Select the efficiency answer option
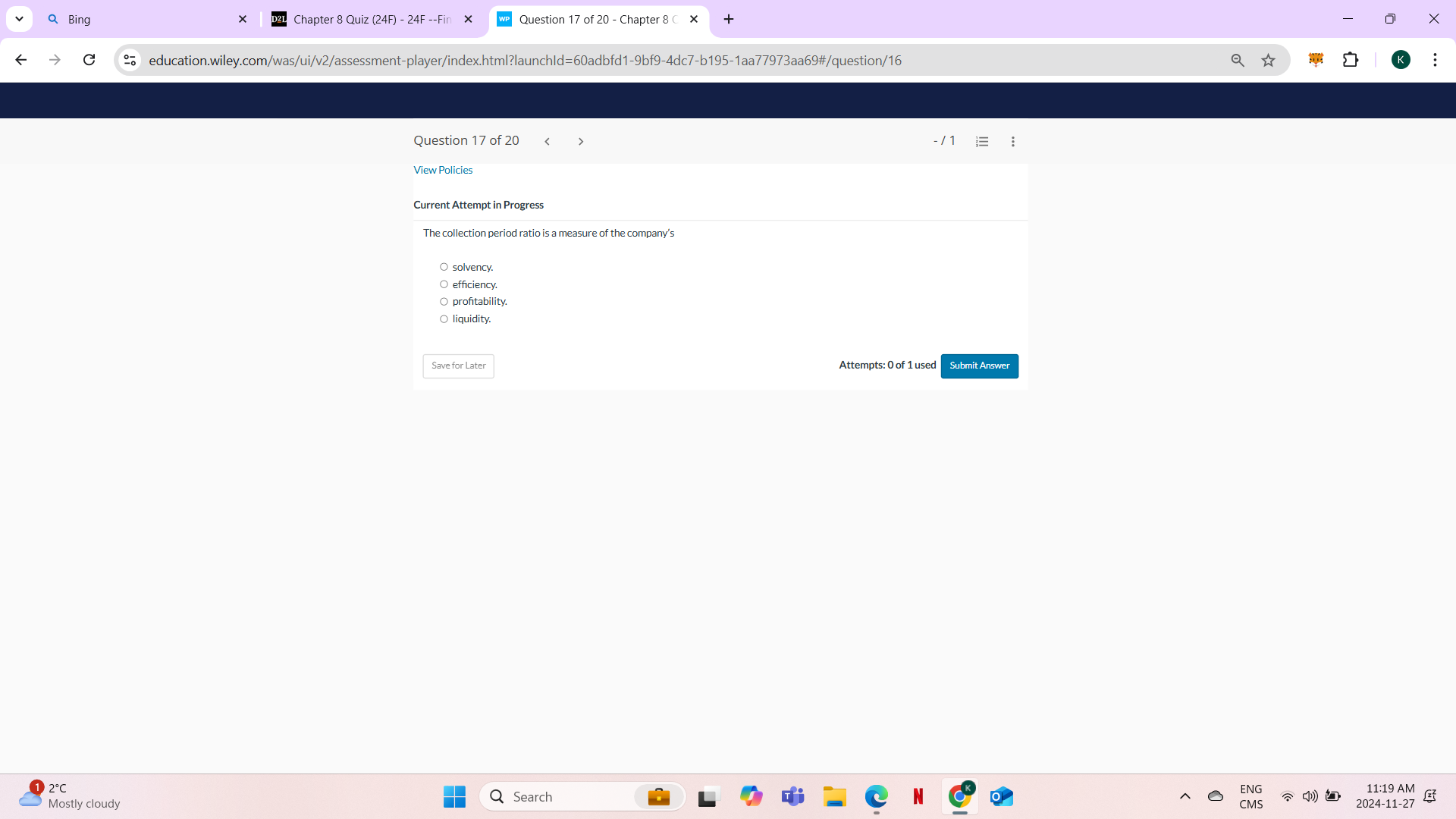This screenshot has height=819, width=1456. (444, 284)
